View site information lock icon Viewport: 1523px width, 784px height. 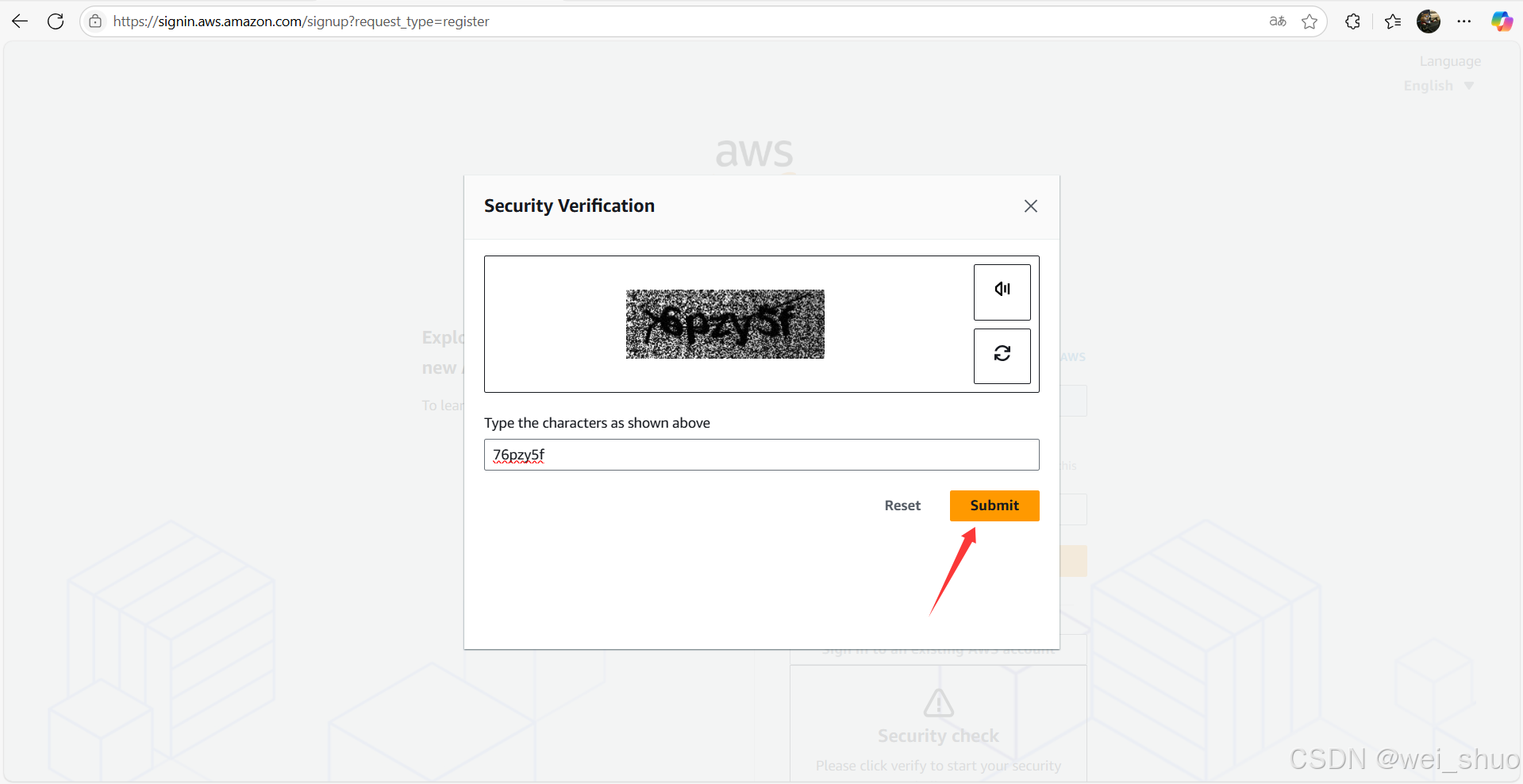(x=95, y=21)
